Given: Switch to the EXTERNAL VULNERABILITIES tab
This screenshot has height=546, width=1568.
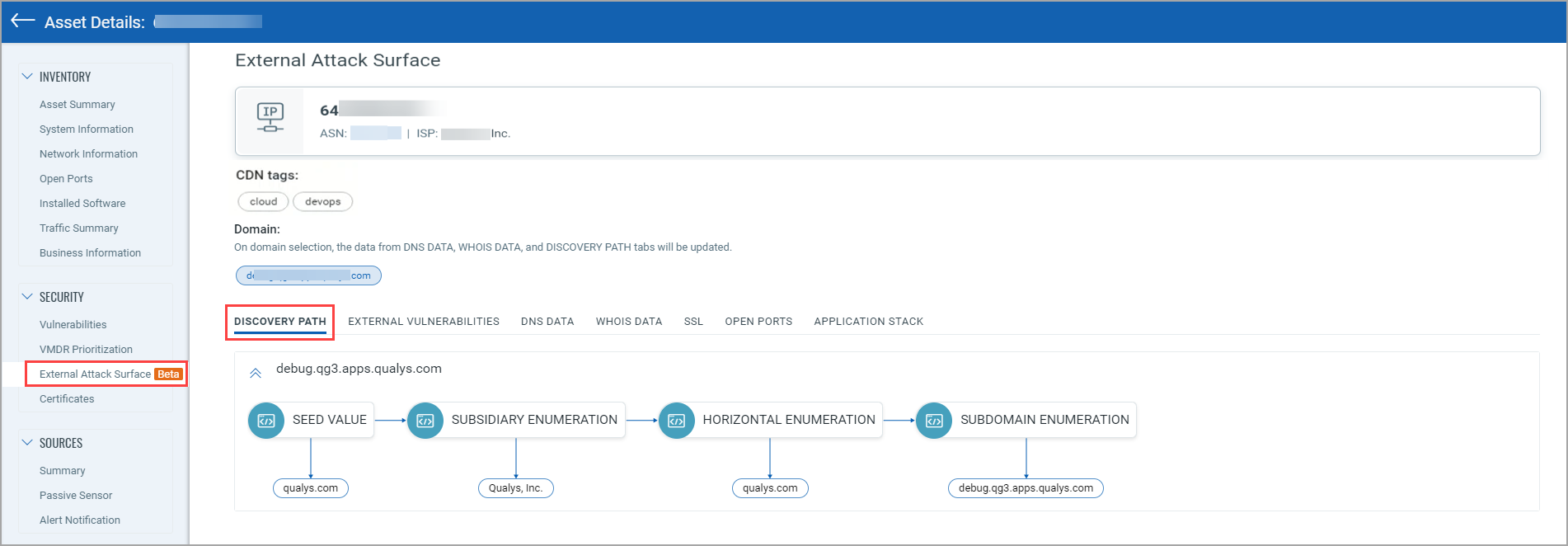Looking at the screenshot, I should coord(424,322).
